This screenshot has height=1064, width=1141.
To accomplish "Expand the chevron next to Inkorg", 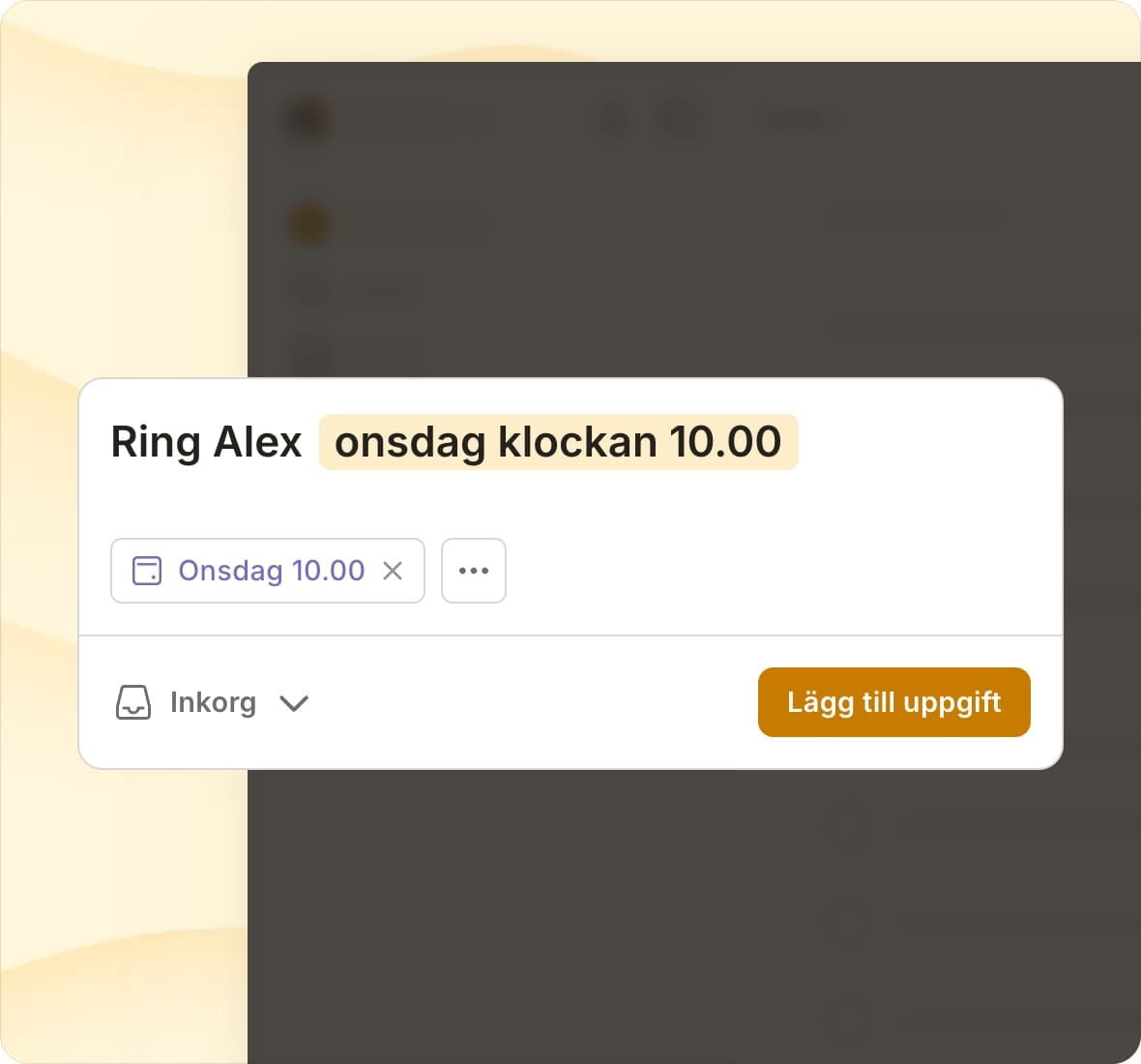I will coord(294,703).
